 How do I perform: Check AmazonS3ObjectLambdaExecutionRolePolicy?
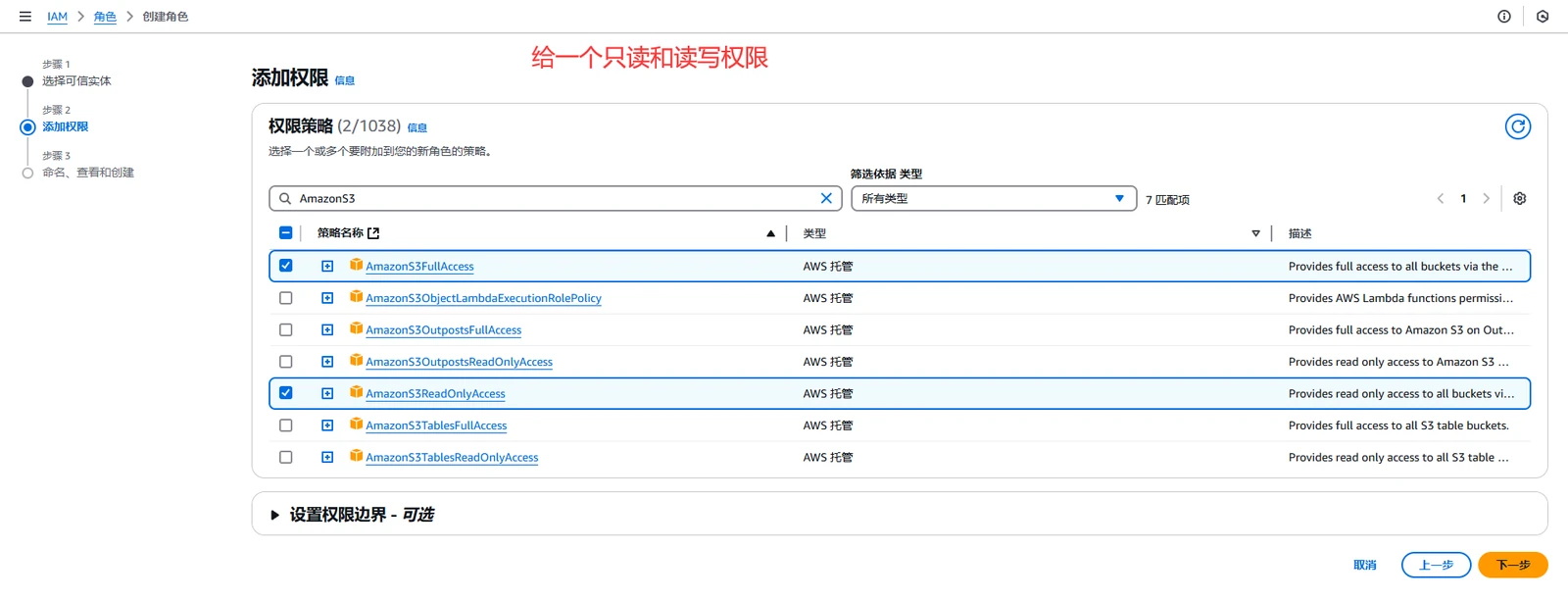pos(286,298)
